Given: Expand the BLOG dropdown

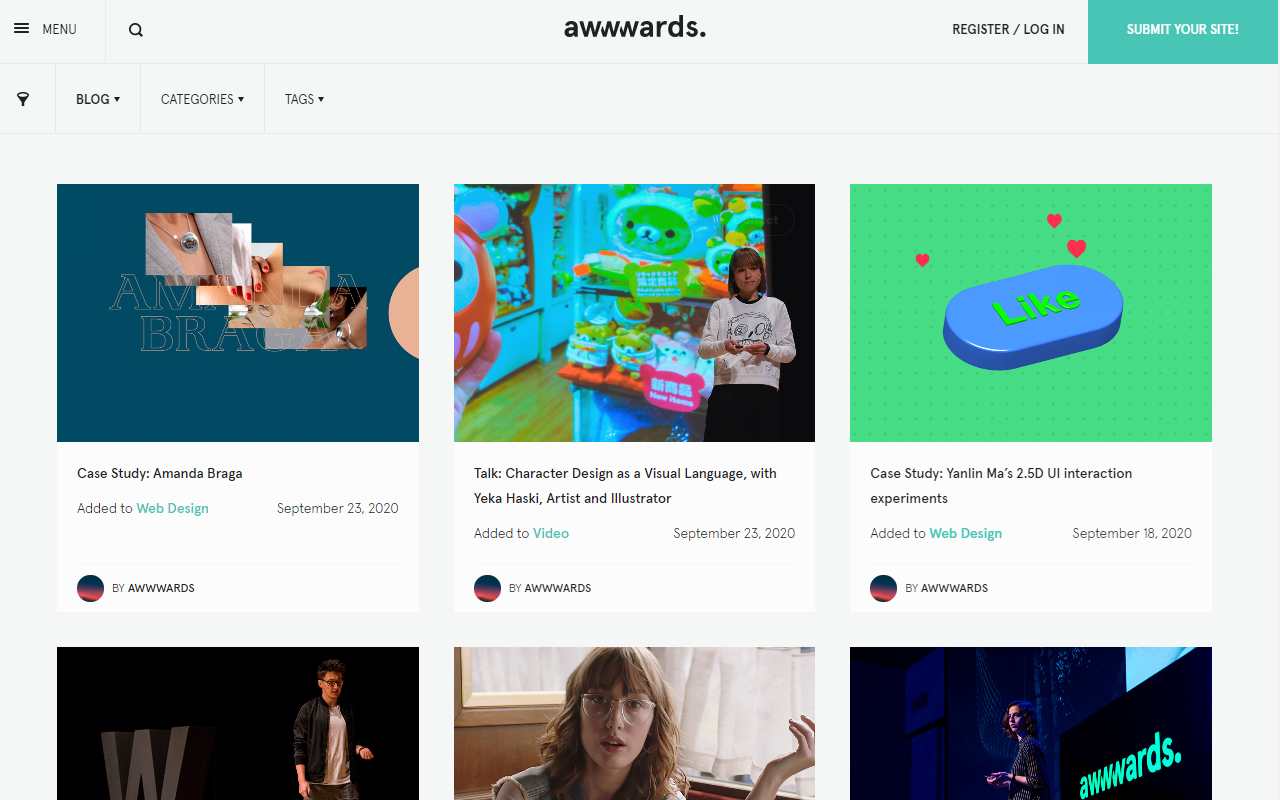Looking at the screenshot, I should point(98,99).
